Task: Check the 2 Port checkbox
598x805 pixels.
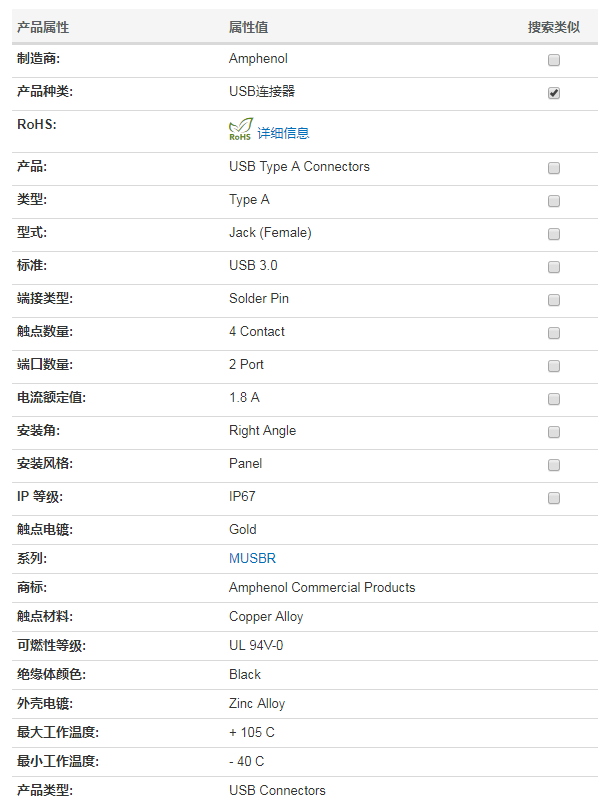Action: [554, 366]
